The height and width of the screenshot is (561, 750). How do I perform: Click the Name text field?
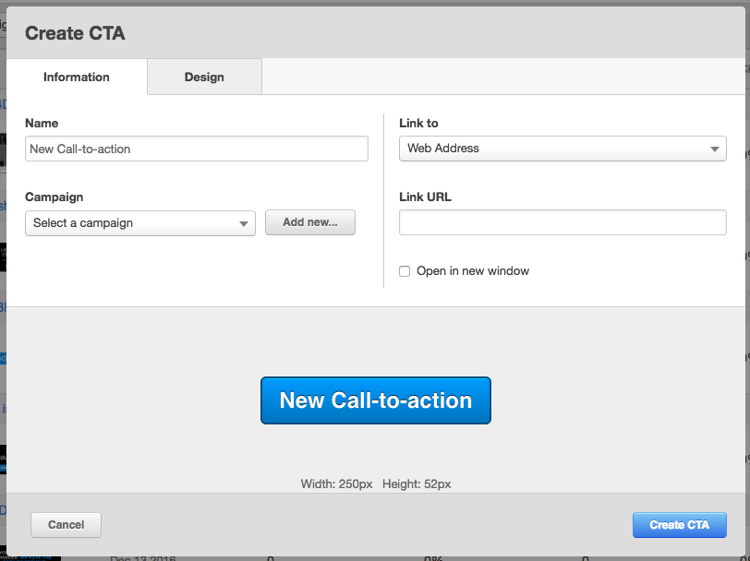point(196,149)
